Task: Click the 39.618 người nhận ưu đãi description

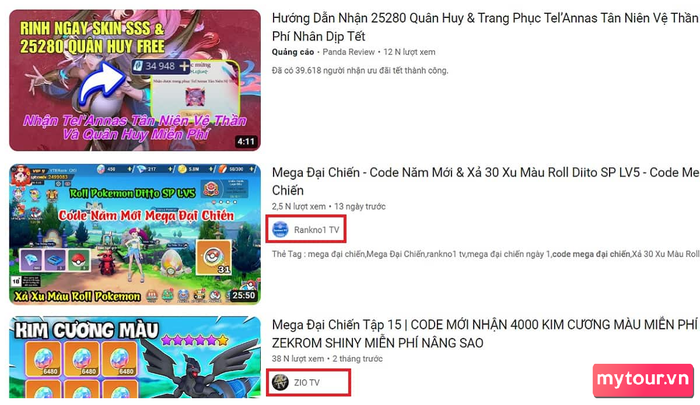Action: point(360,71)
